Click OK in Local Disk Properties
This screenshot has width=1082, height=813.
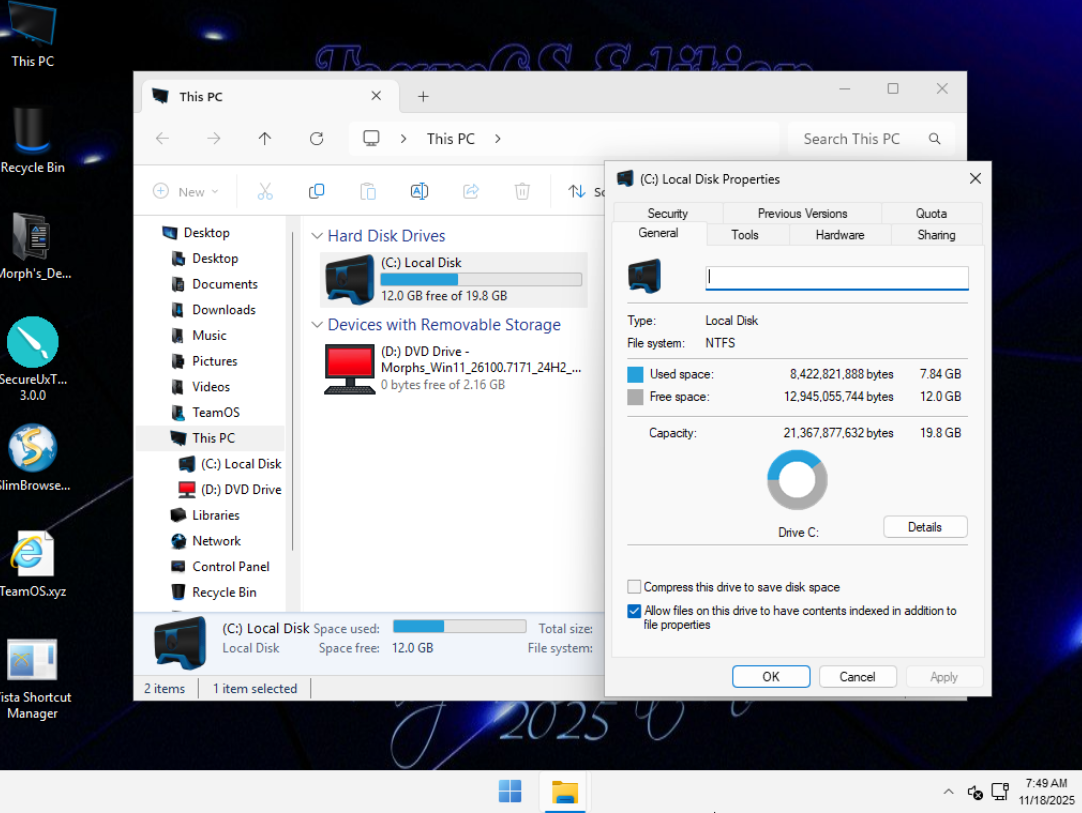point(770,677)
